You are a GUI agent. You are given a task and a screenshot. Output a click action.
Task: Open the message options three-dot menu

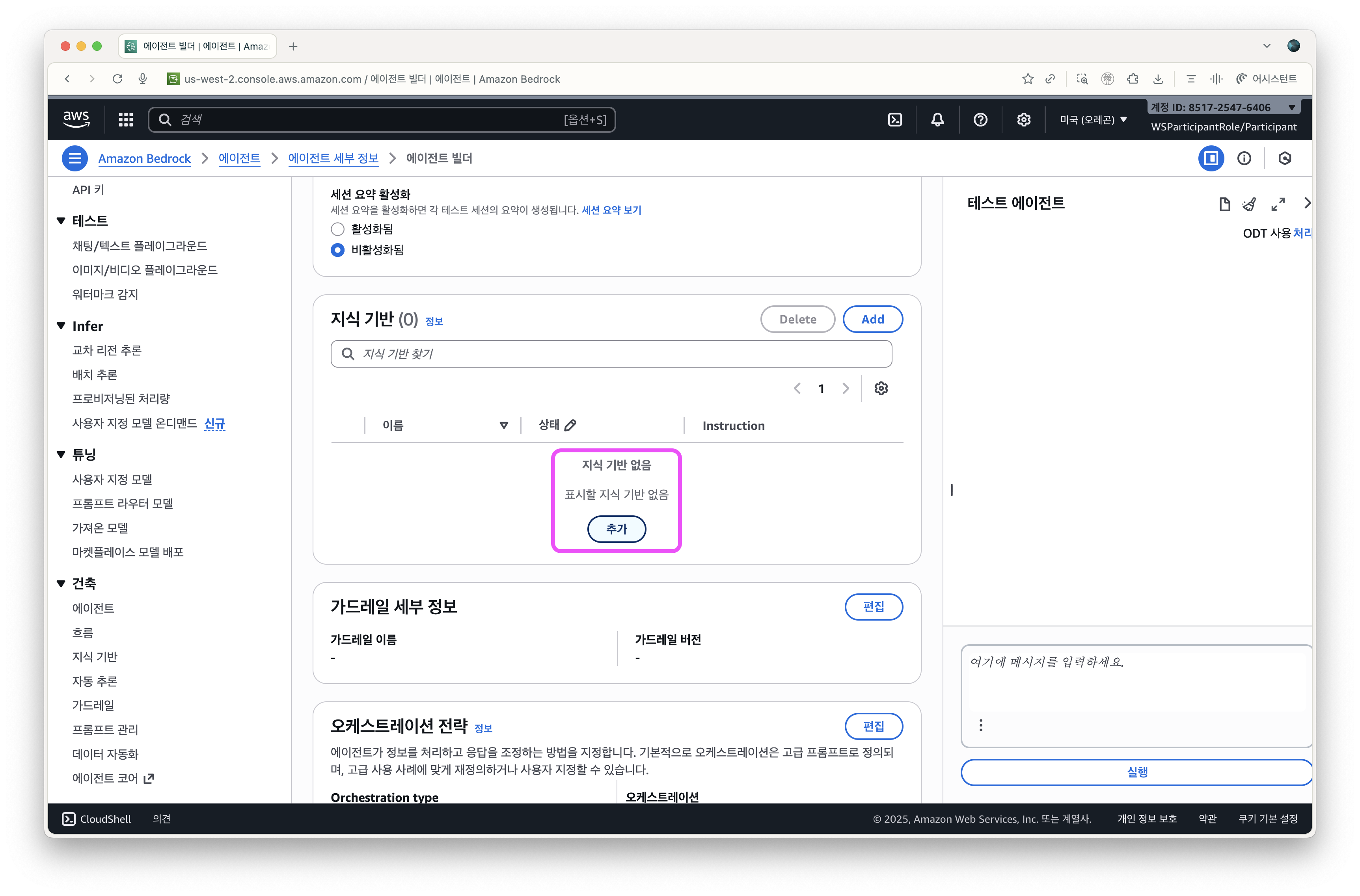pyautogui.click(x=981, y=725)
